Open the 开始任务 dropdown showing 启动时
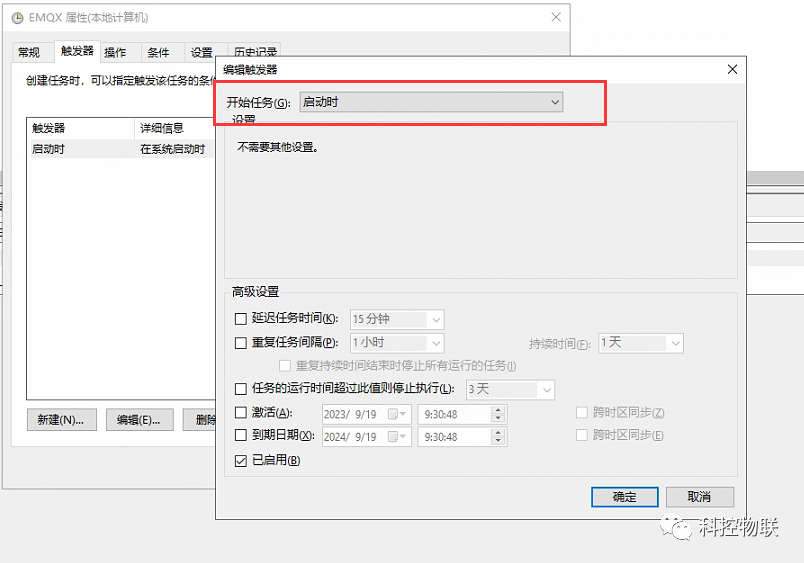This screenshot has width=804, height=563. (431, 102)
